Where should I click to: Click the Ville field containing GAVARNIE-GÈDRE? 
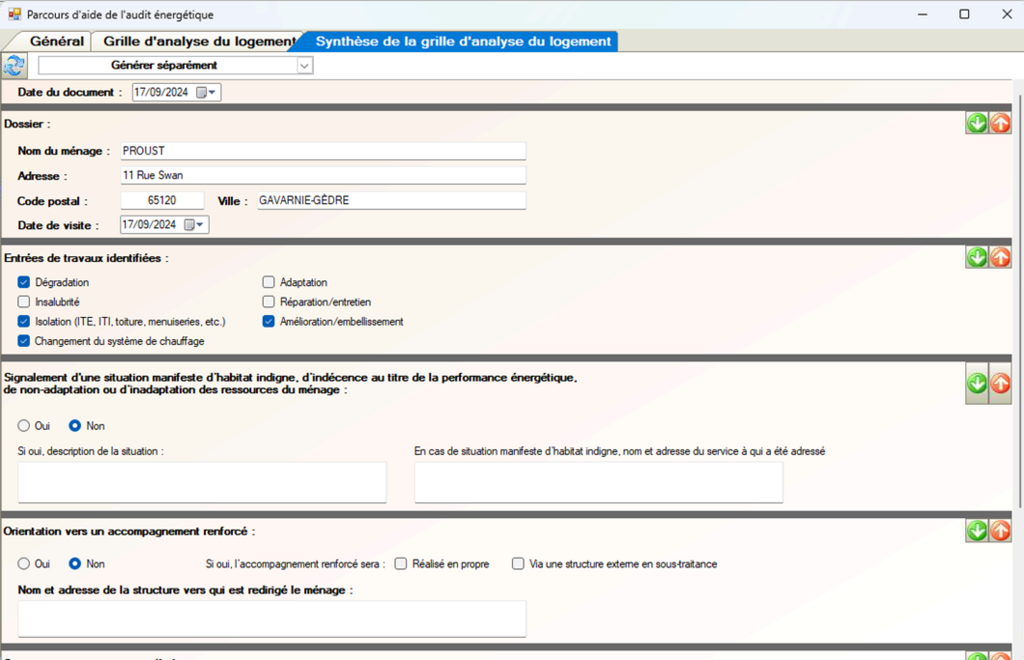coord(389,200)
